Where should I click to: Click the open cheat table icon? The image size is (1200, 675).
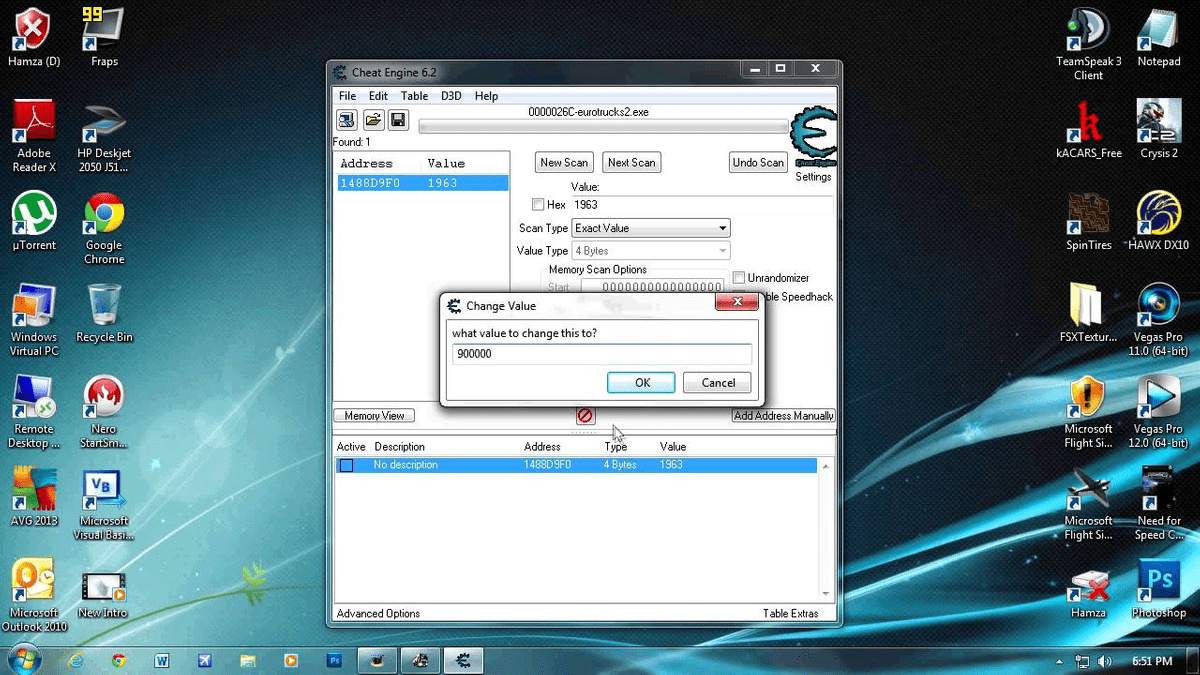(x=372, y=119)
